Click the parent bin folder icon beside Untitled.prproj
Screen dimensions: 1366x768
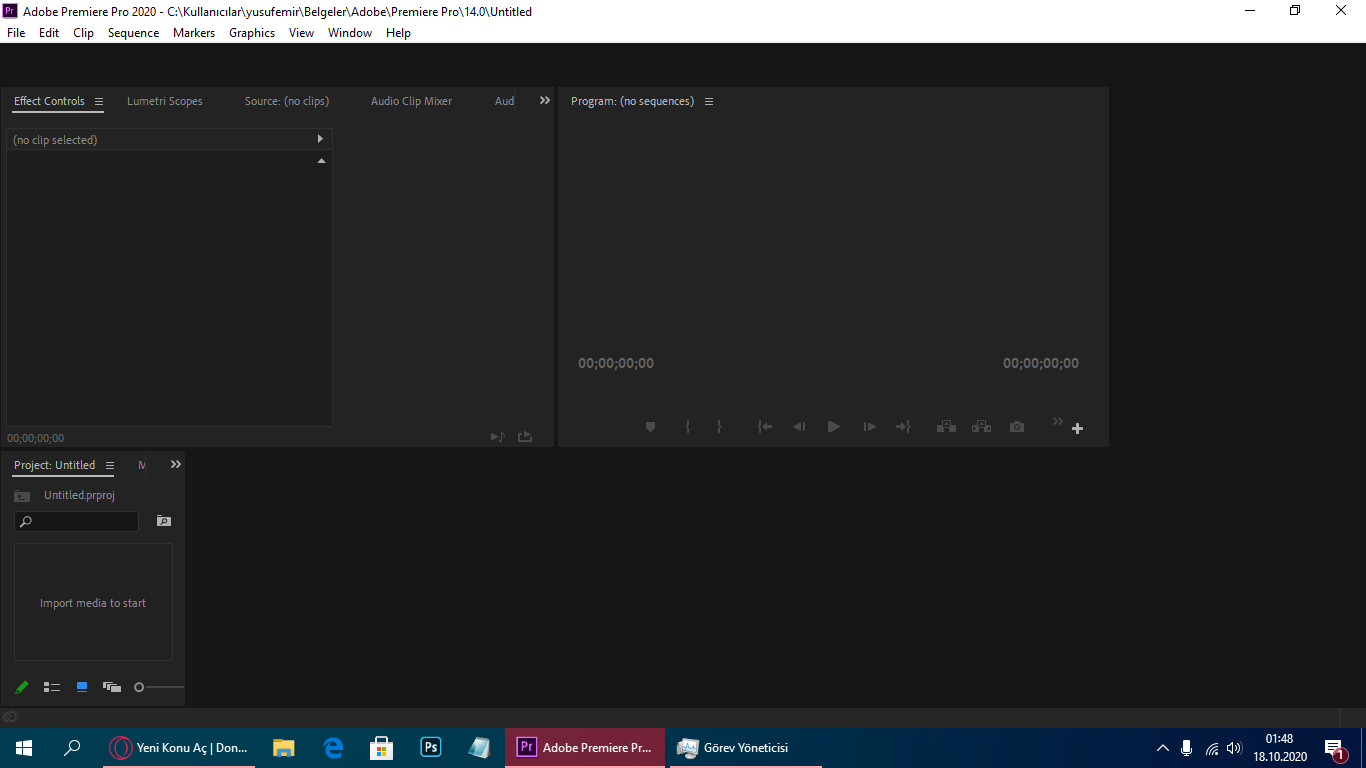pyautogui.click(x=22, y=496)
